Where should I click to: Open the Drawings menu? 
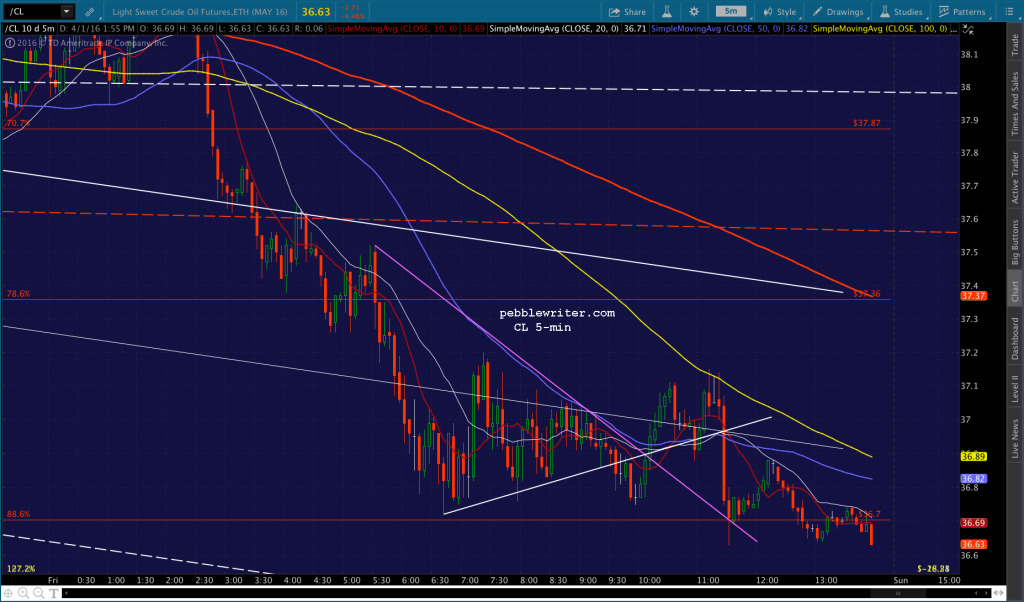tap(838, 12)
